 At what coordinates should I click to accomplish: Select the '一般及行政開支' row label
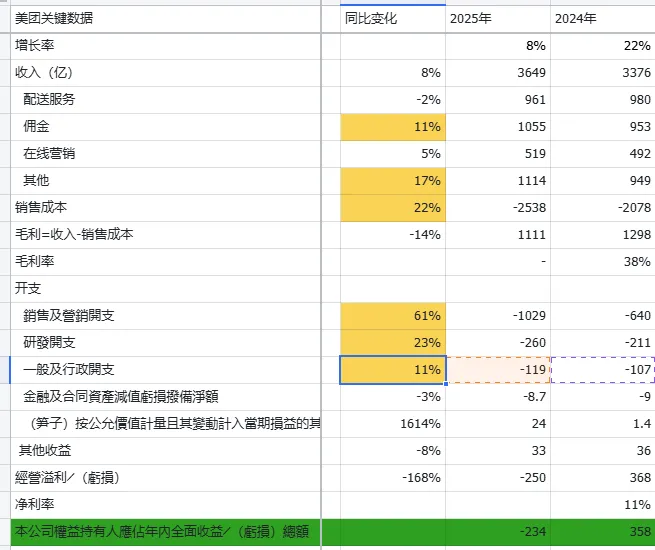(165, 370)
